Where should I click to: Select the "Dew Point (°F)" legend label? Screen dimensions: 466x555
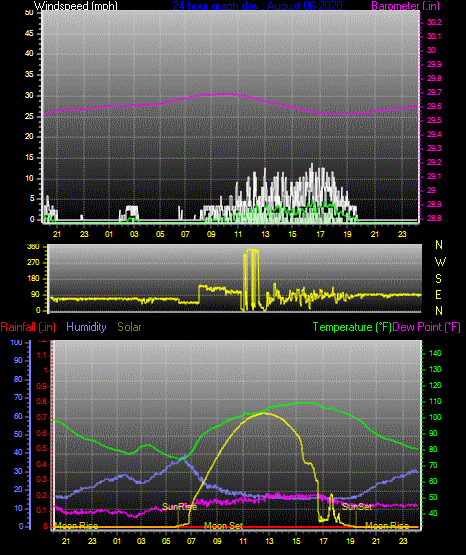tap(426, 327)
